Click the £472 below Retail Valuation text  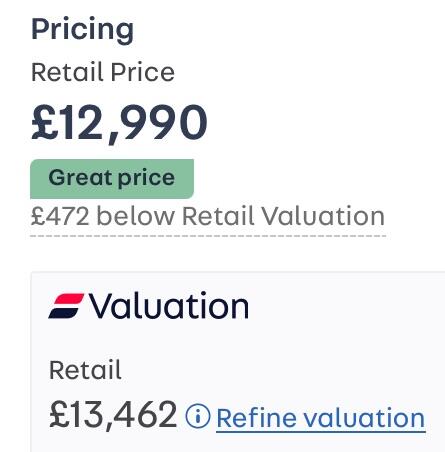pos(208,216)
